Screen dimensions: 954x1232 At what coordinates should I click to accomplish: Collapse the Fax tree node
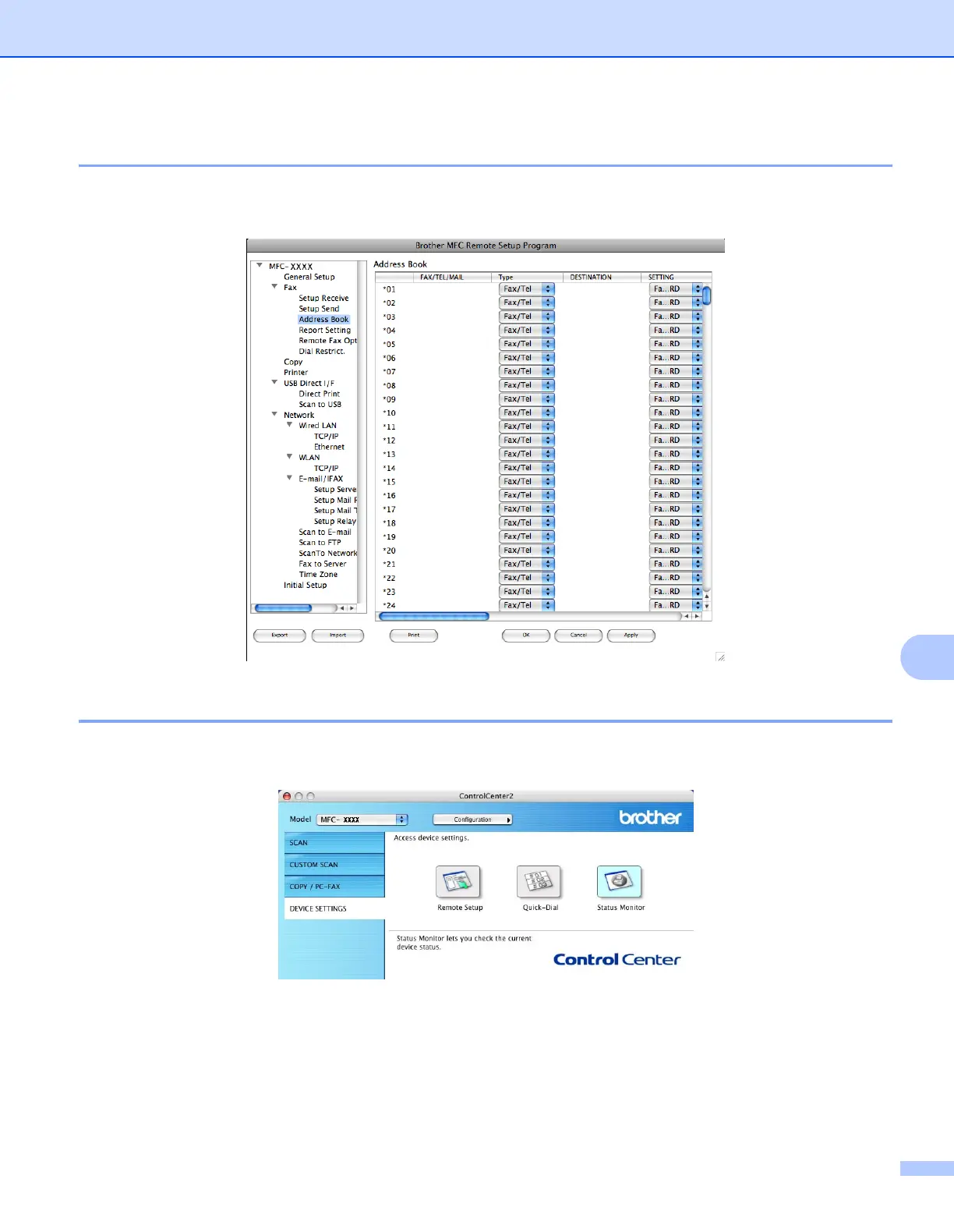[x=274, y=287]
